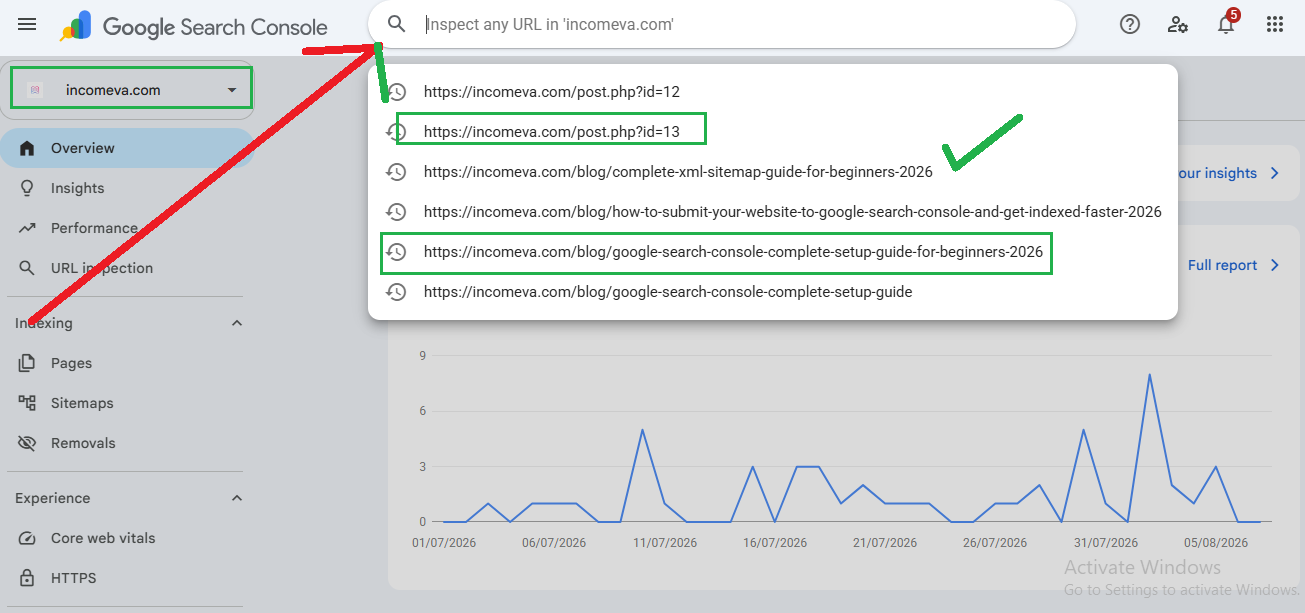Click the Overview home icon

pos(27,148)
